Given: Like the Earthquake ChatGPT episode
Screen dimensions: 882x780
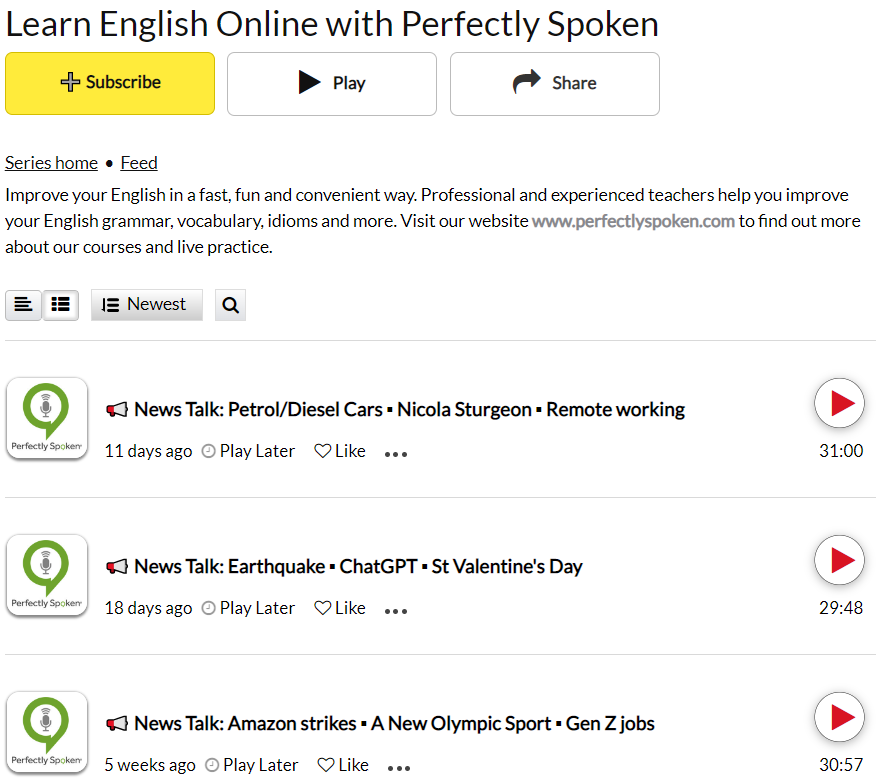Looking at the screenshot, I should point(340,608).
